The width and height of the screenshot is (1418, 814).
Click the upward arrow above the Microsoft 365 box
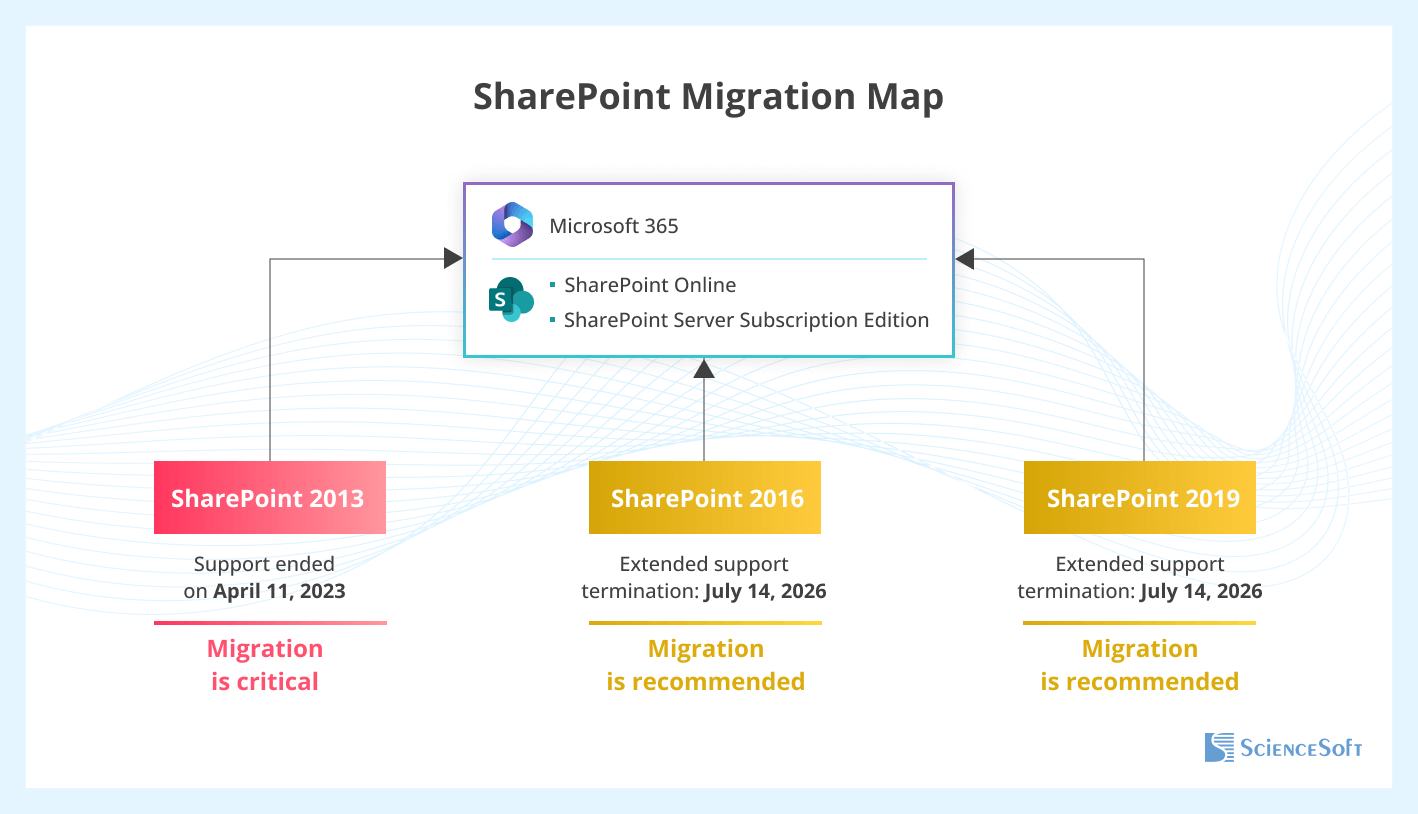(705, 368)
